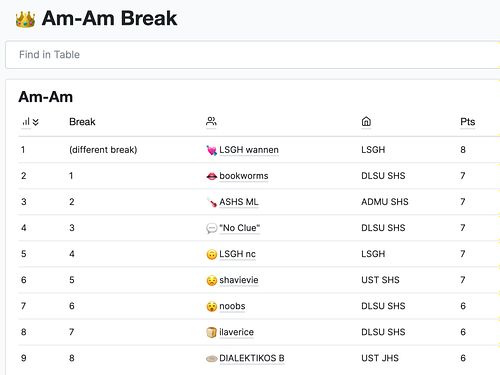Sort table by the Pts column header
500x375 pixels.
467,122
